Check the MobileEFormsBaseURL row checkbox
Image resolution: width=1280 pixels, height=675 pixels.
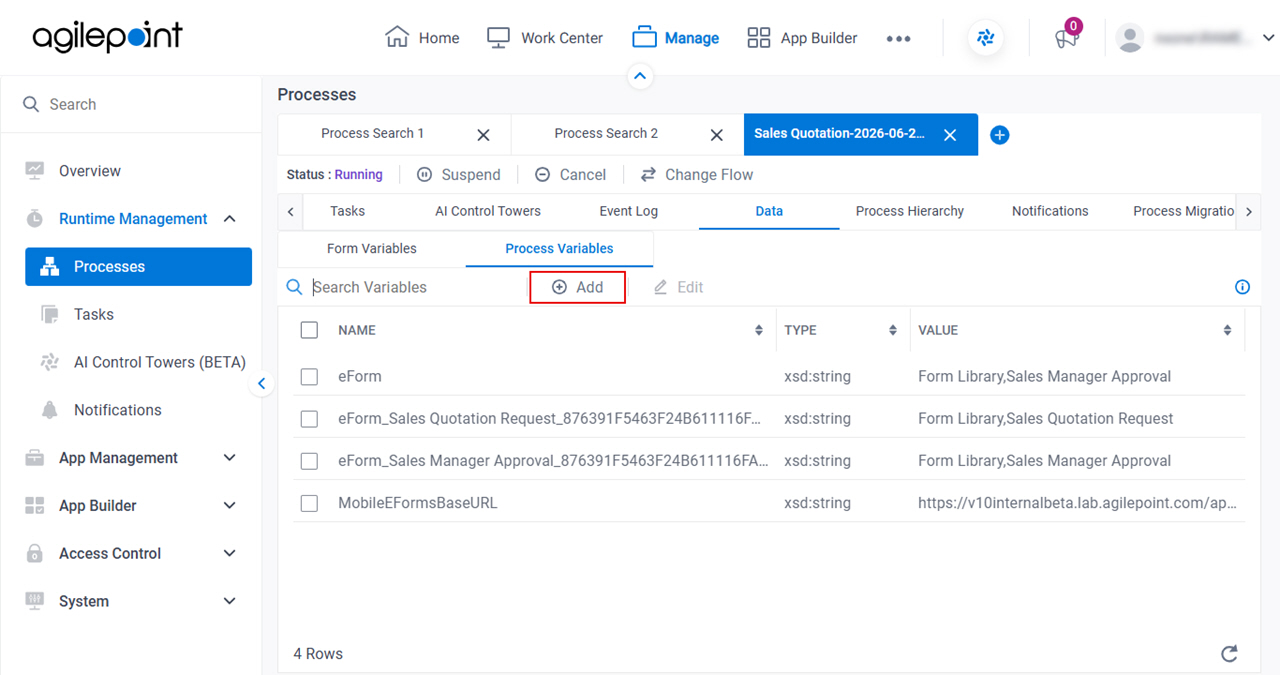[309, 503]
